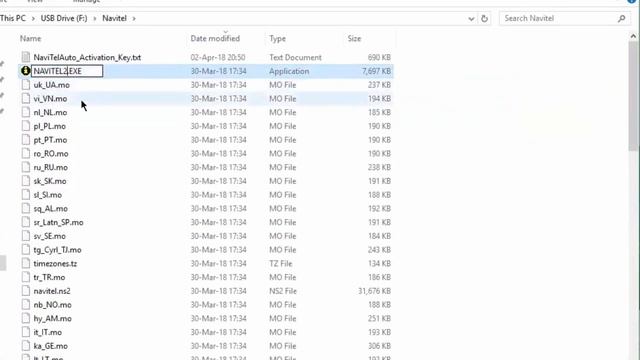Select the vi_VN.mo file icon
Image resolution: width=640 pixels, height=360 pixels.
tap(26, 98)
